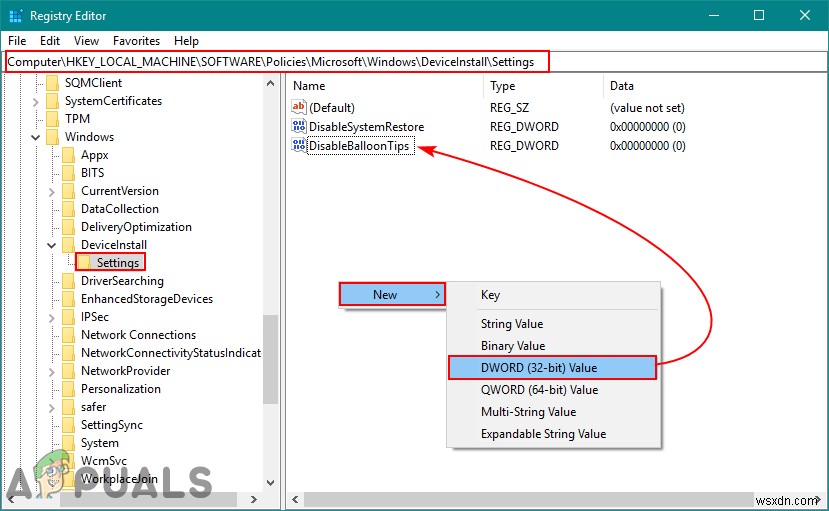
Task: Click tree pane scroll up arrow
Action: [270, 83]
